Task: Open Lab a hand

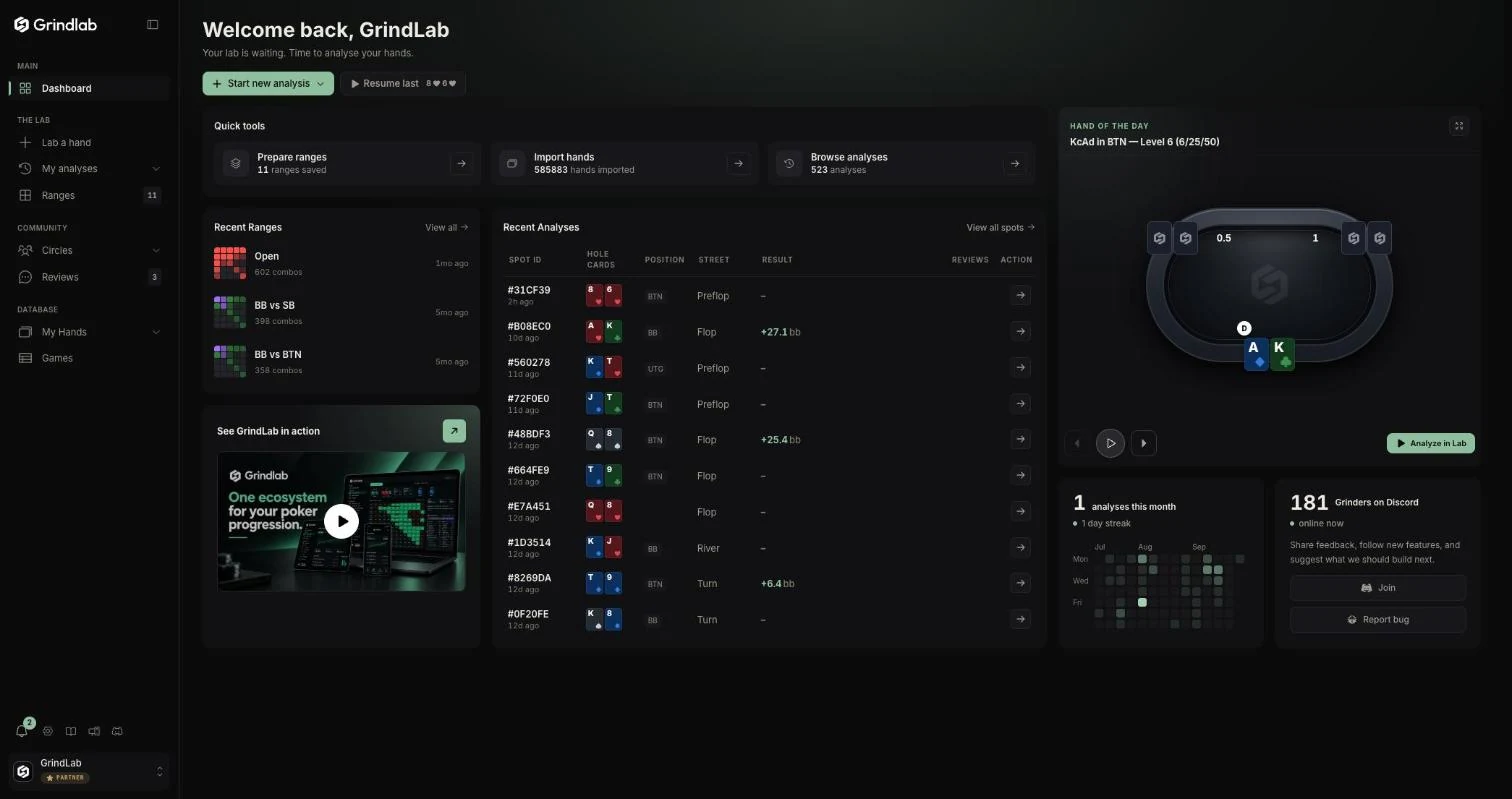Action: coord(90,143)
